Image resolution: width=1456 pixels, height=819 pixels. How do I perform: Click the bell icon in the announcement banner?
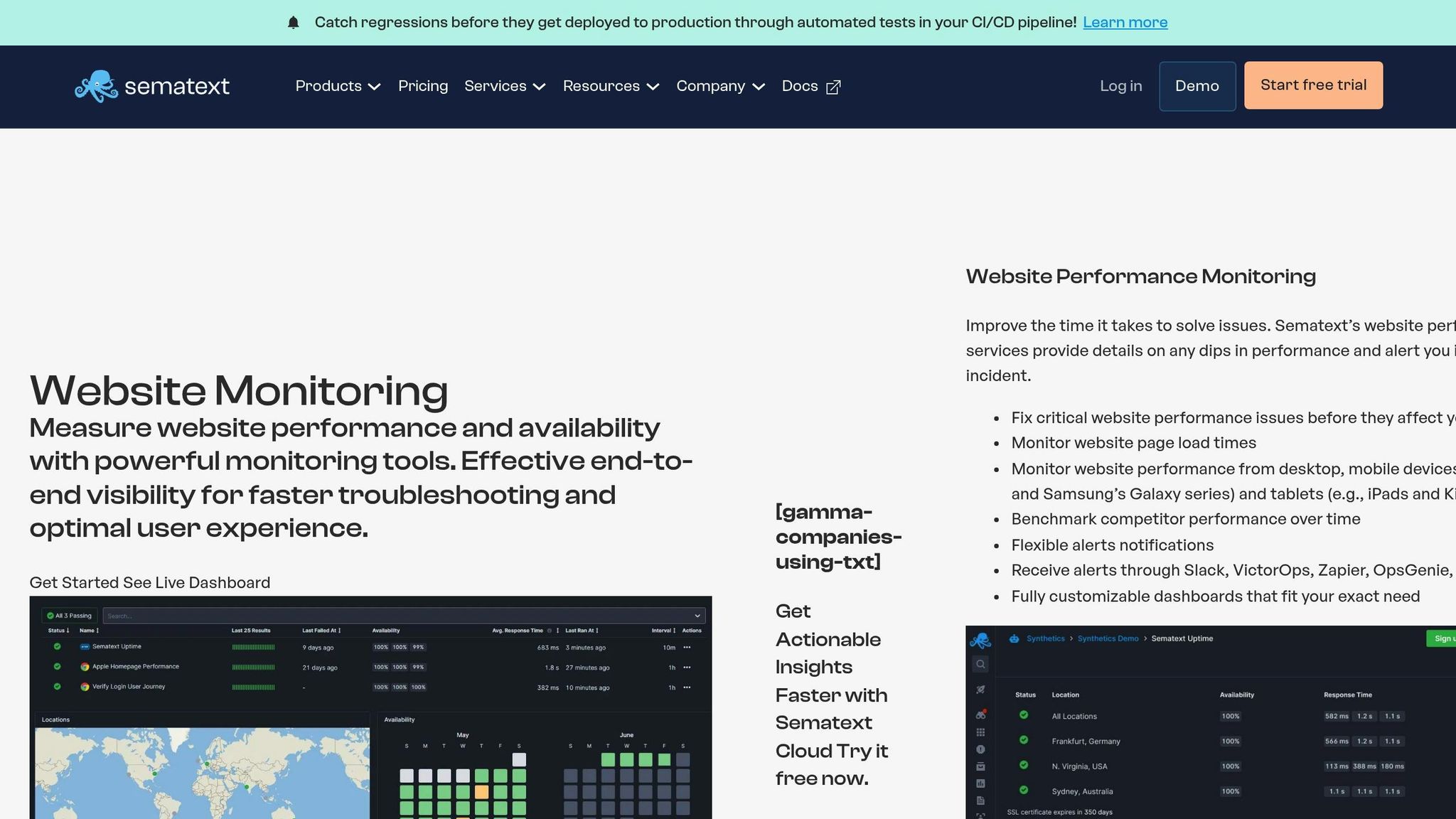point(294,23)
